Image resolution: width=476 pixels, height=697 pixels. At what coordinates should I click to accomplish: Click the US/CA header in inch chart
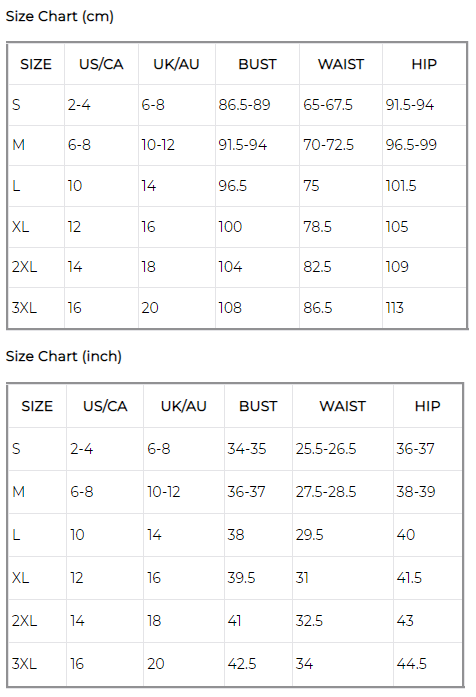pos(105,406)
